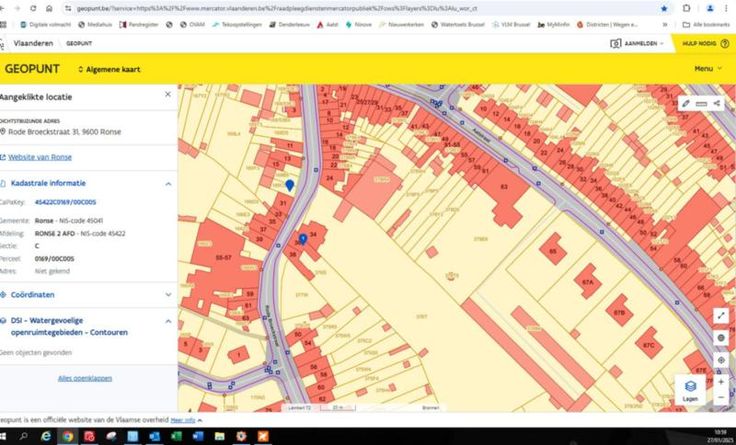Zoom in on the map
Image resolution: width=736 pixels, height=445 pixels.
[721, 381]
